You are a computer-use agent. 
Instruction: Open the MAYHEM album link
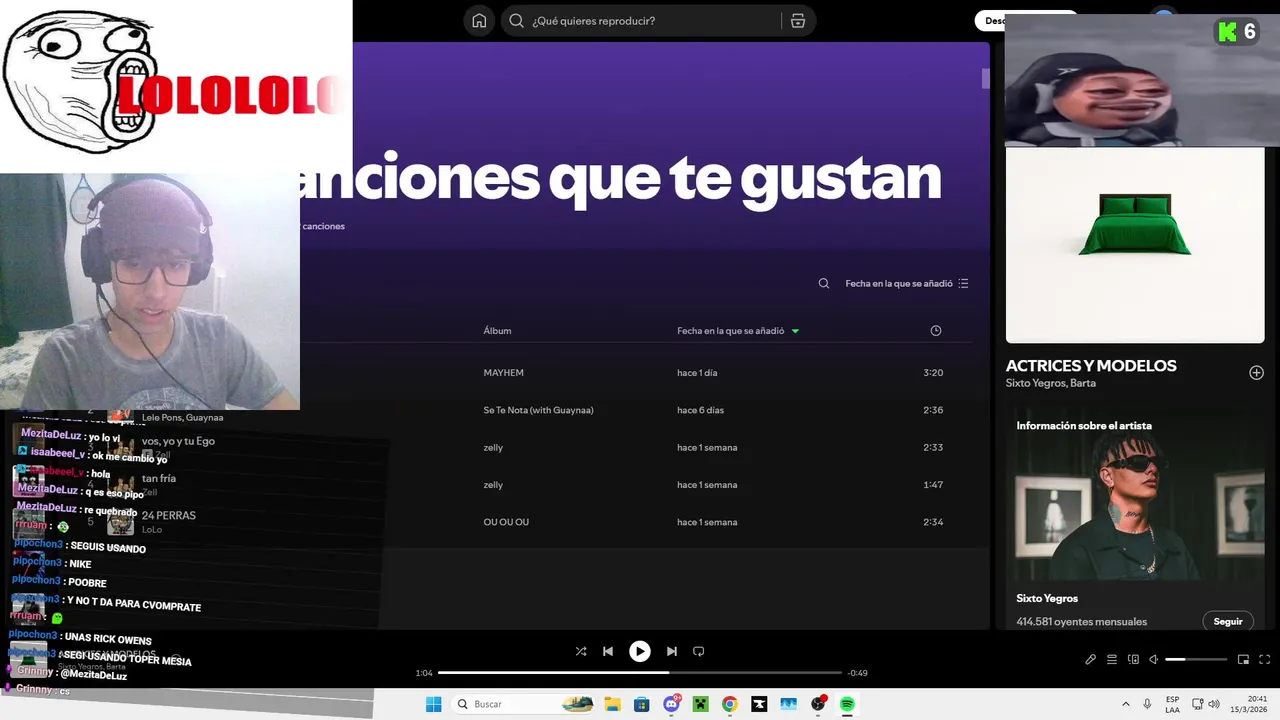[x=503, y=373]
